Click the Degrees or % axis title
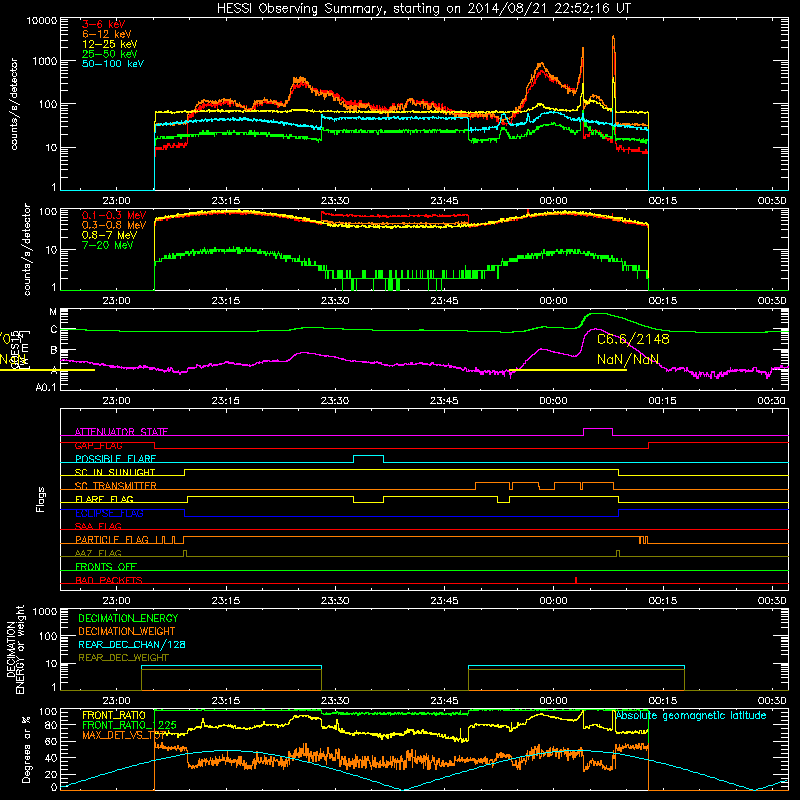This screenshot has width=800, height=800. tap(27, 749)
